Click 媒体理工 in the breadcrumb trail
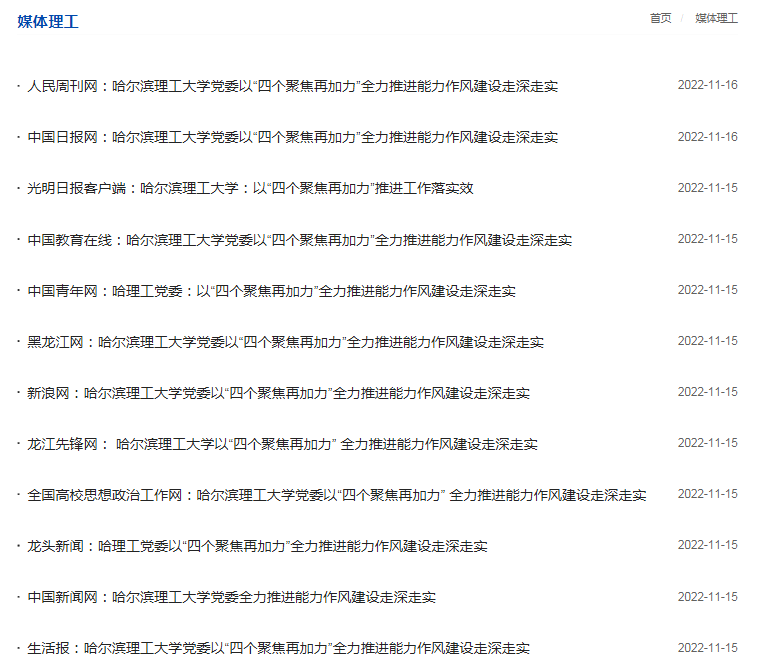Screen dimensions: 757x668 pyautogui.click(x=716, y=18)
